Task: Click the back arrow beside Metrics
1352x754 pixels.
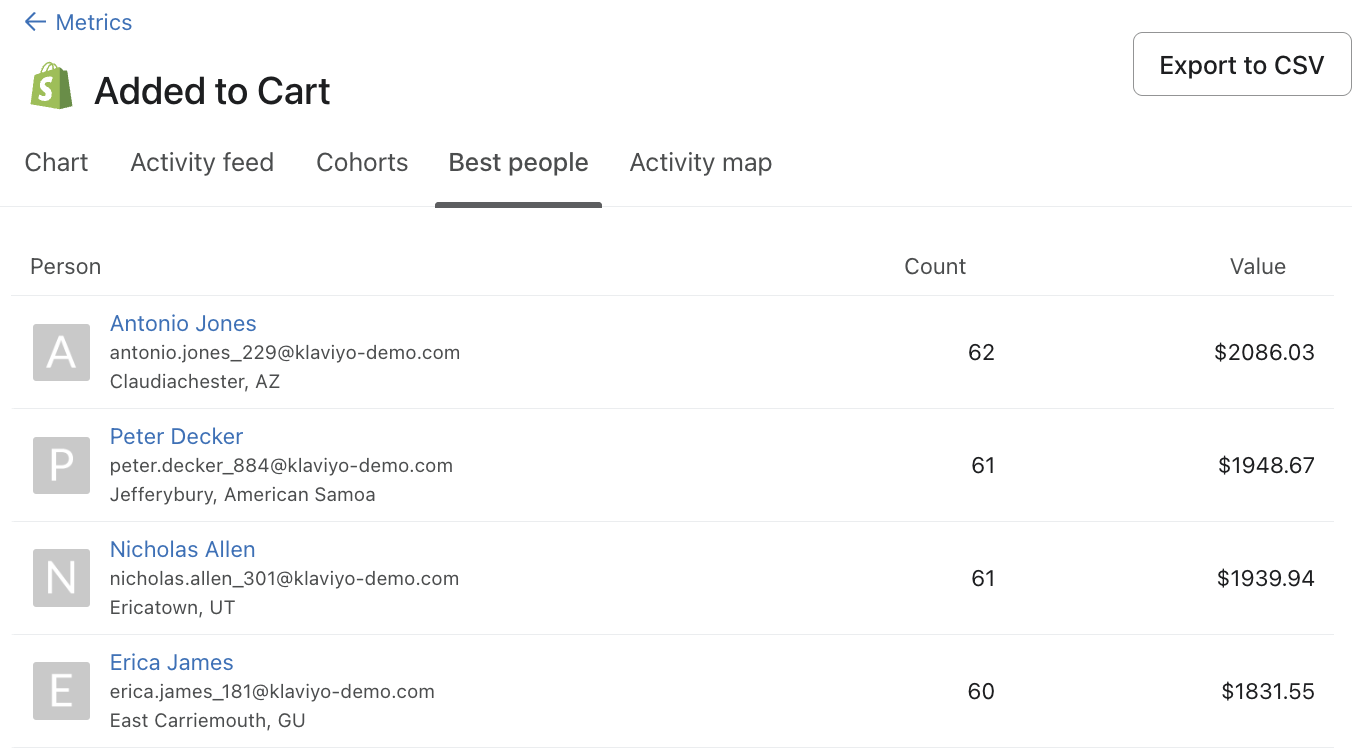Action: tap(35, 22)
